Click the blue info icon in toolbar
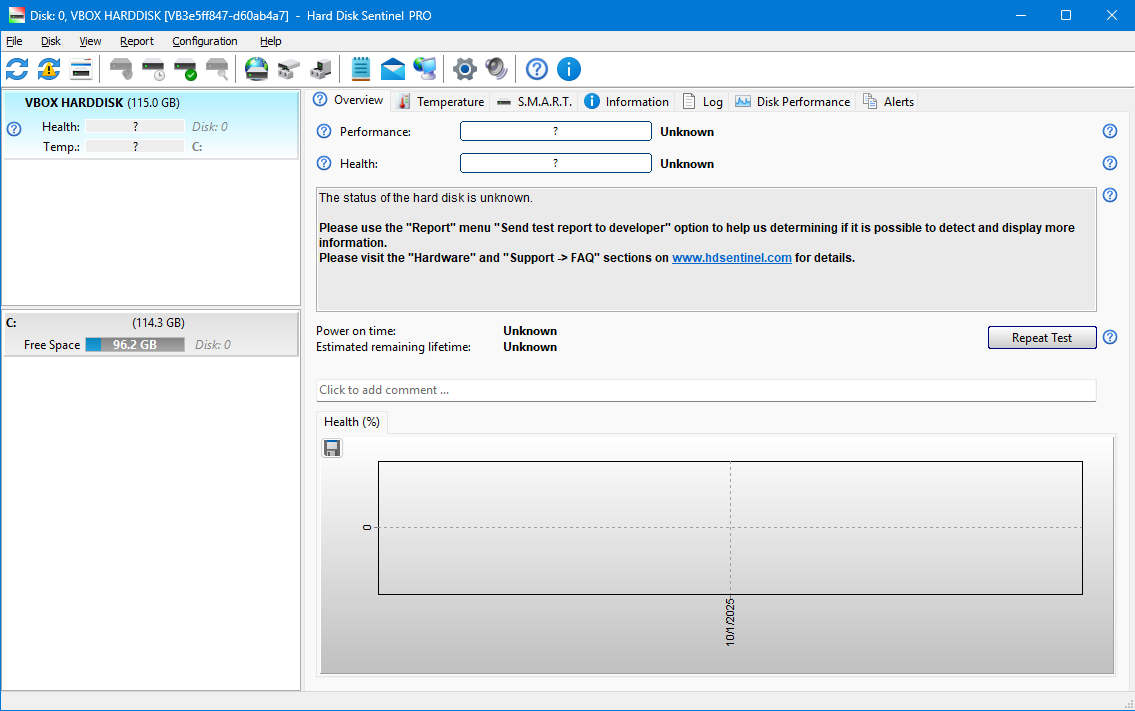Image resolution: width=1135 pixels, height=711 pixels. click(x=568, y=69)
